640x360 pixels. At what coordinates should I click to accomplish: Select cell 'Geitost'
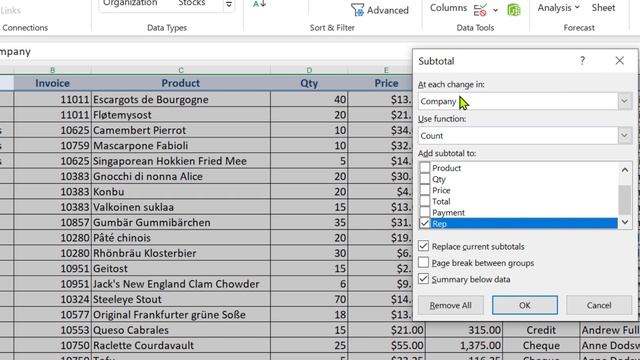tap(181, 269)
